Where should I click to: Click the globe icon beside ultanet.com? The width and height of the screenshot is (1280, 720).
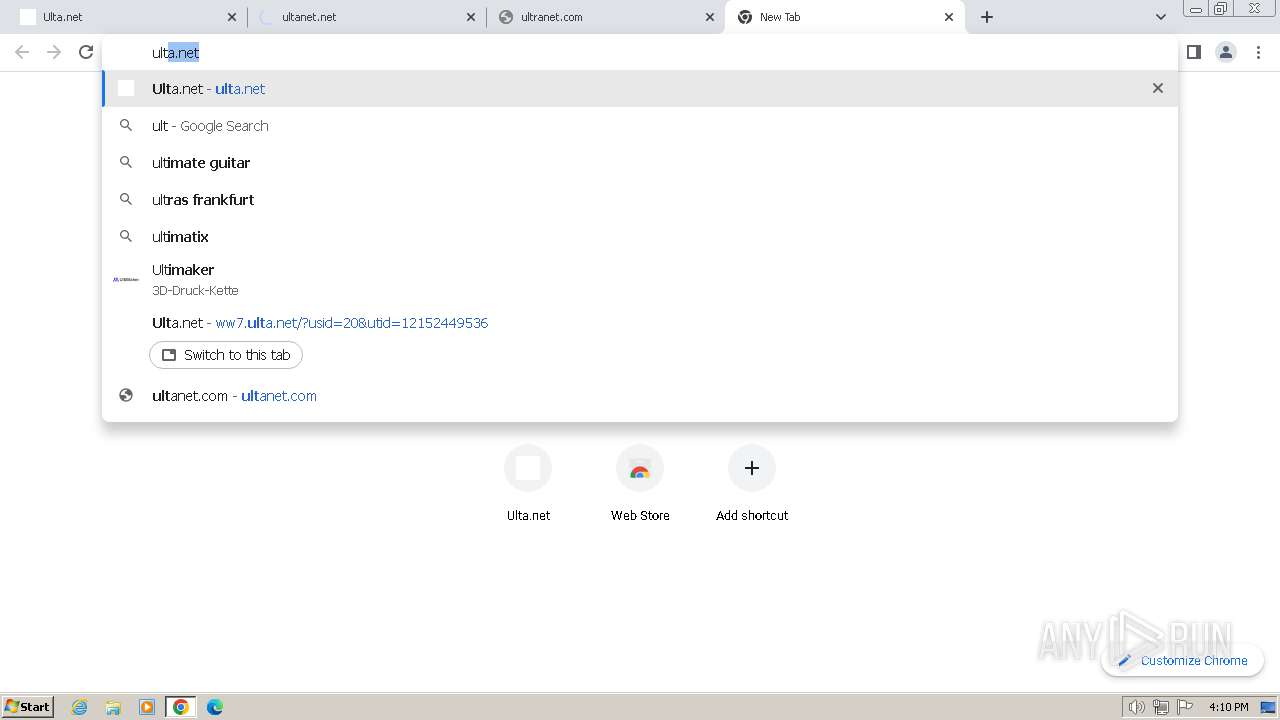126,395
